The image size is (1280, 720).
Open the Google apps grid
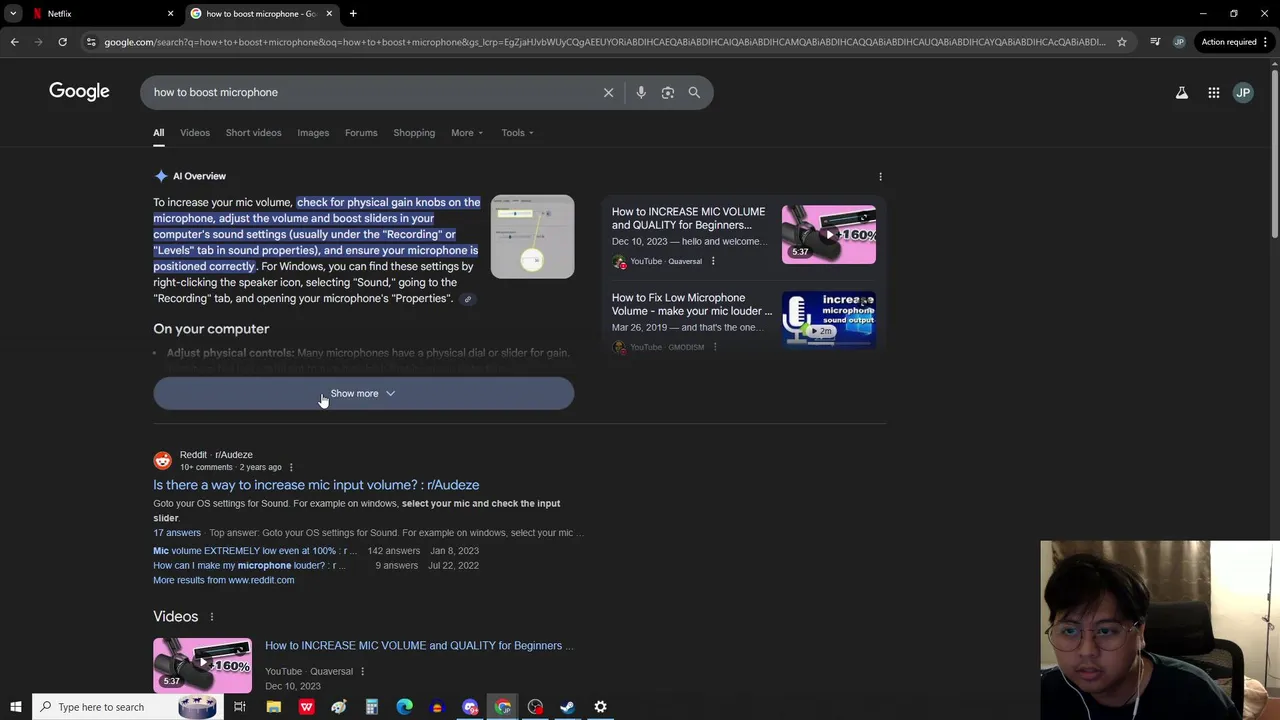click(1213, 92)
